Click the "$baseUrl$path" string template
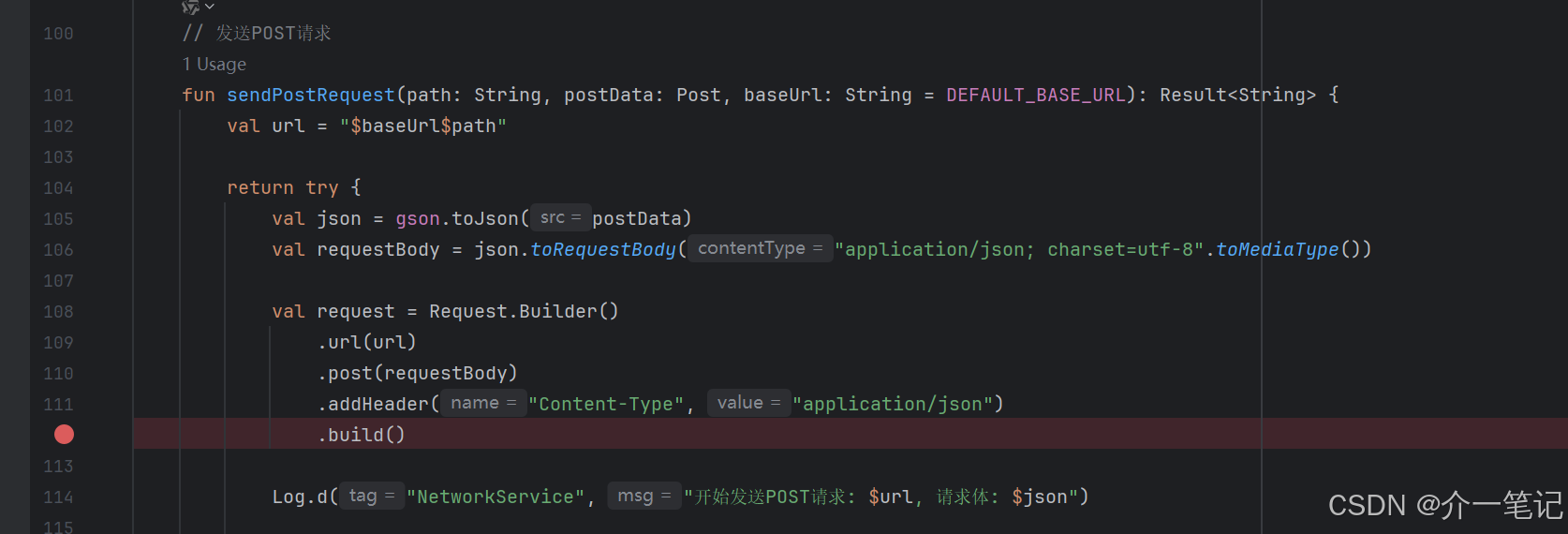Image resolution: width=1568 pixels, height=534 pixels. [x=423, y=126]
